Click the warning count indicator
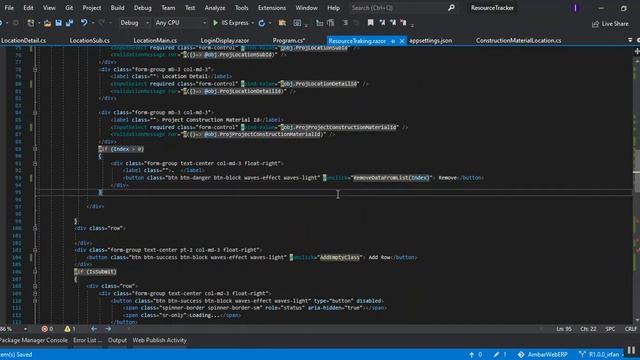Viewport: 640px width, 360px height. click(70, 329)
